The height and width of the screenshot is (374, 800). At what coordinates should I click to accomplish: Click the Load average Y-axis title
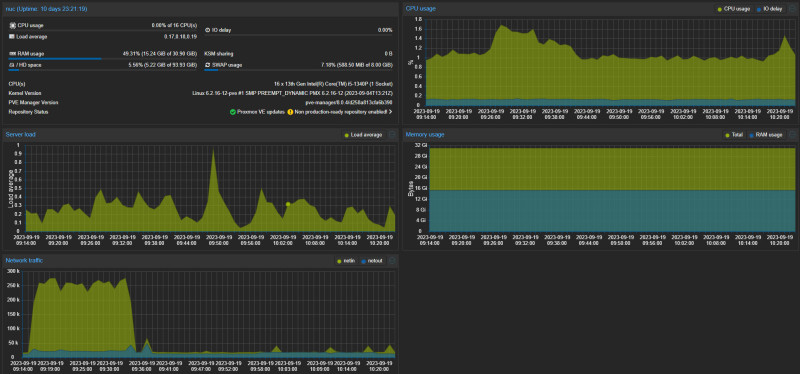point(10,188)
